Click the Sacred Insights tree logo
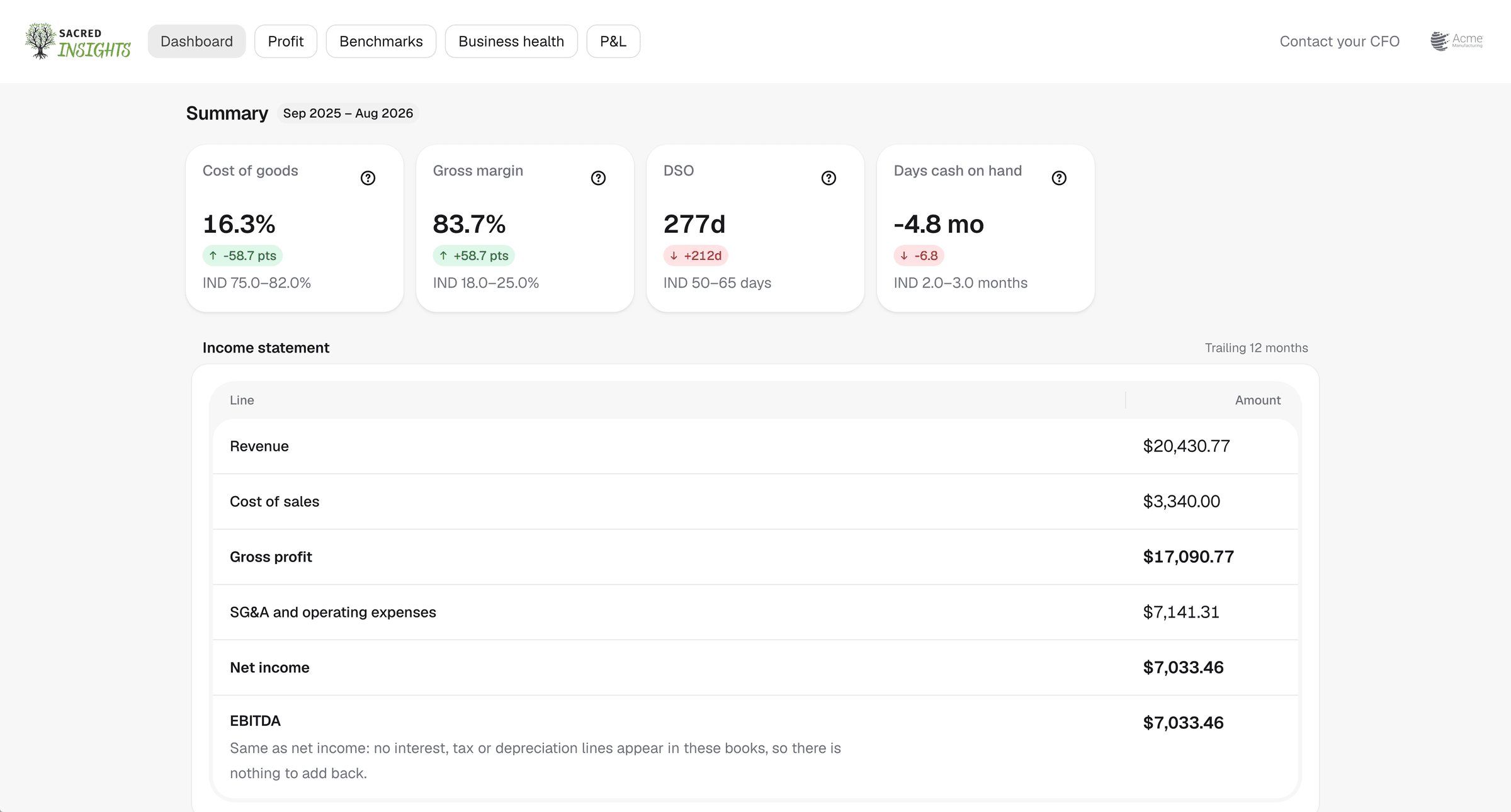Viewport: 1511px width, 812px height. coord(77,42)
